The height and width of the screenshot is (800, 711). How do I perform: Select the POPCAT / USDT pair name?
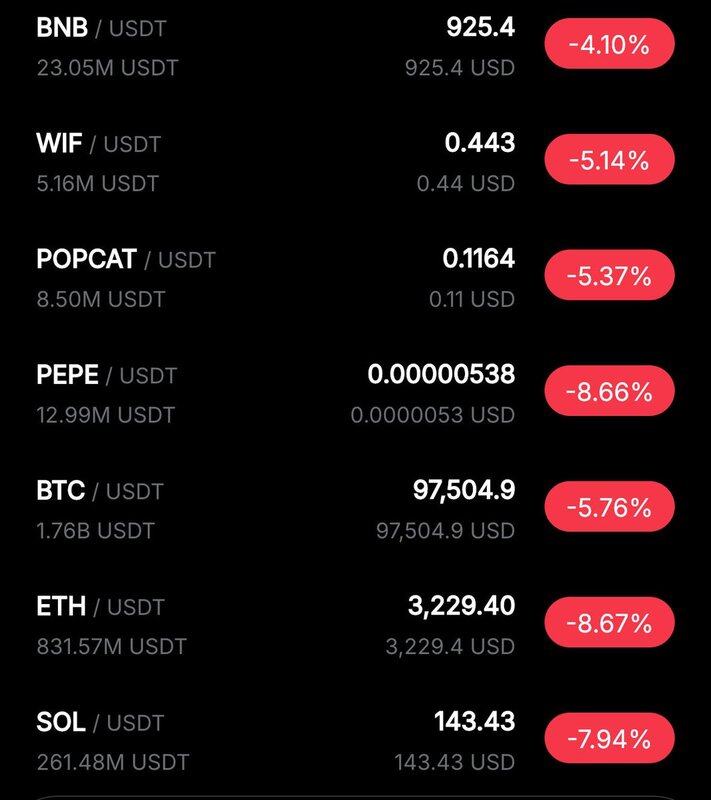[126, 259]
